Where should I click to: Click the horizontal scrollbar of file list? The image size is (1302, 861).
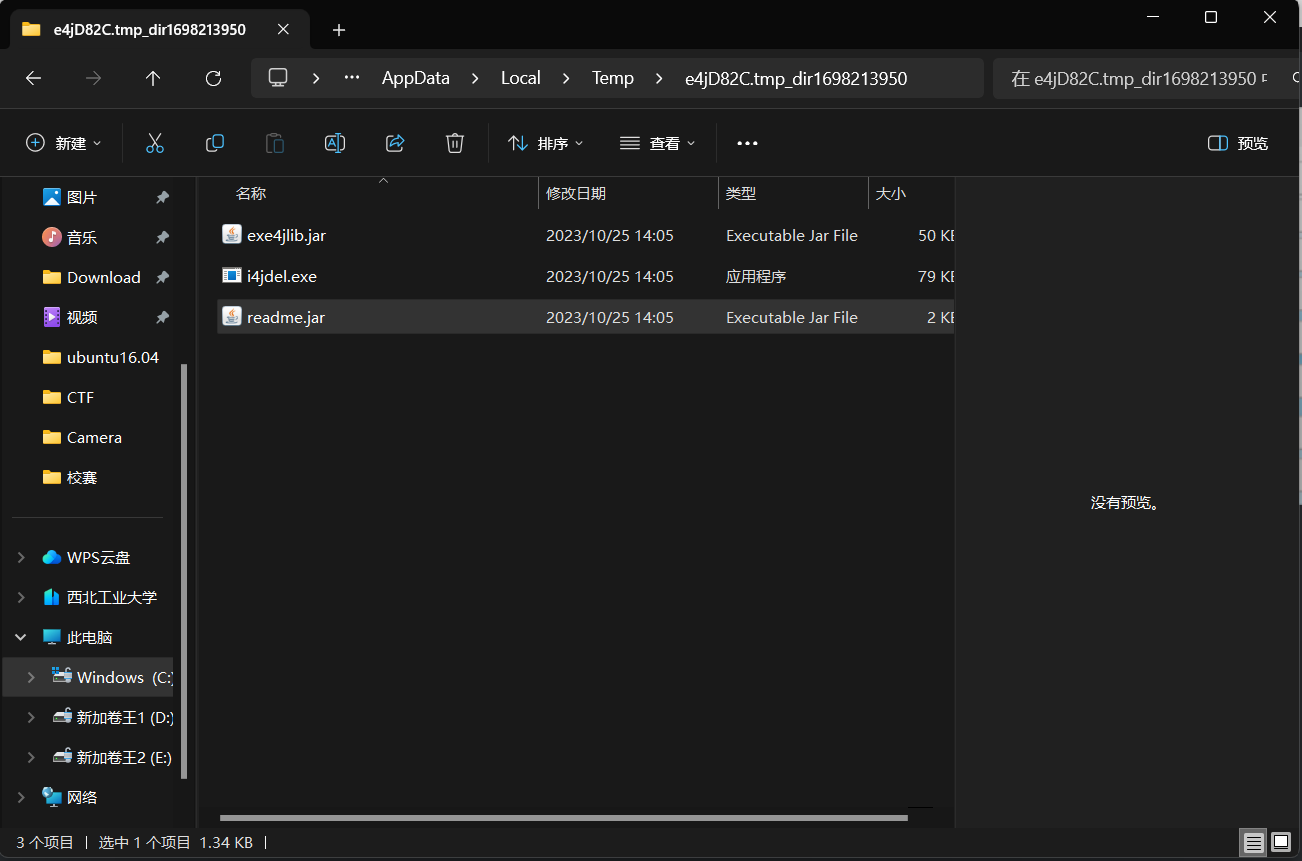[563, 818]
